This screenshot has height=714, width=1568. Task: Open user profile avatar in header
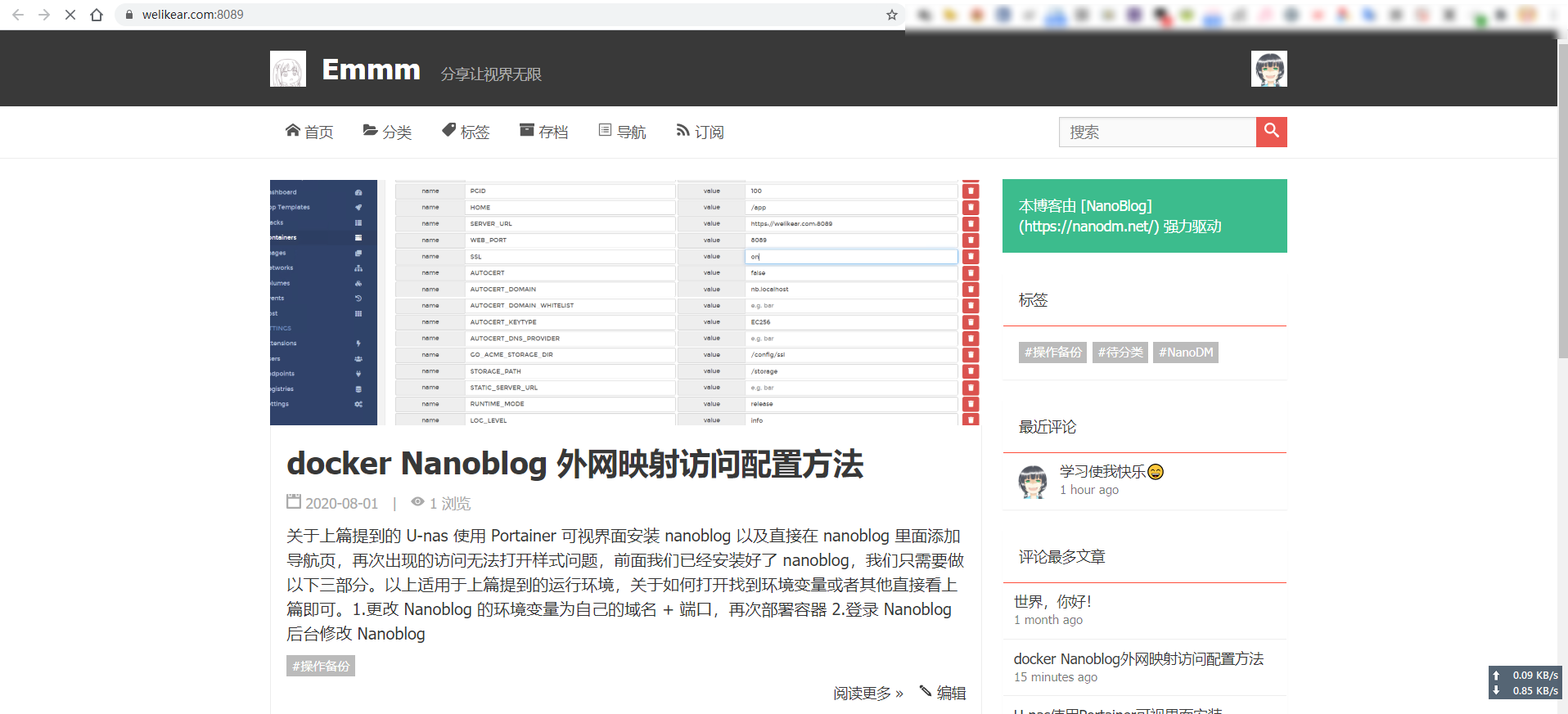(1268, 69)
